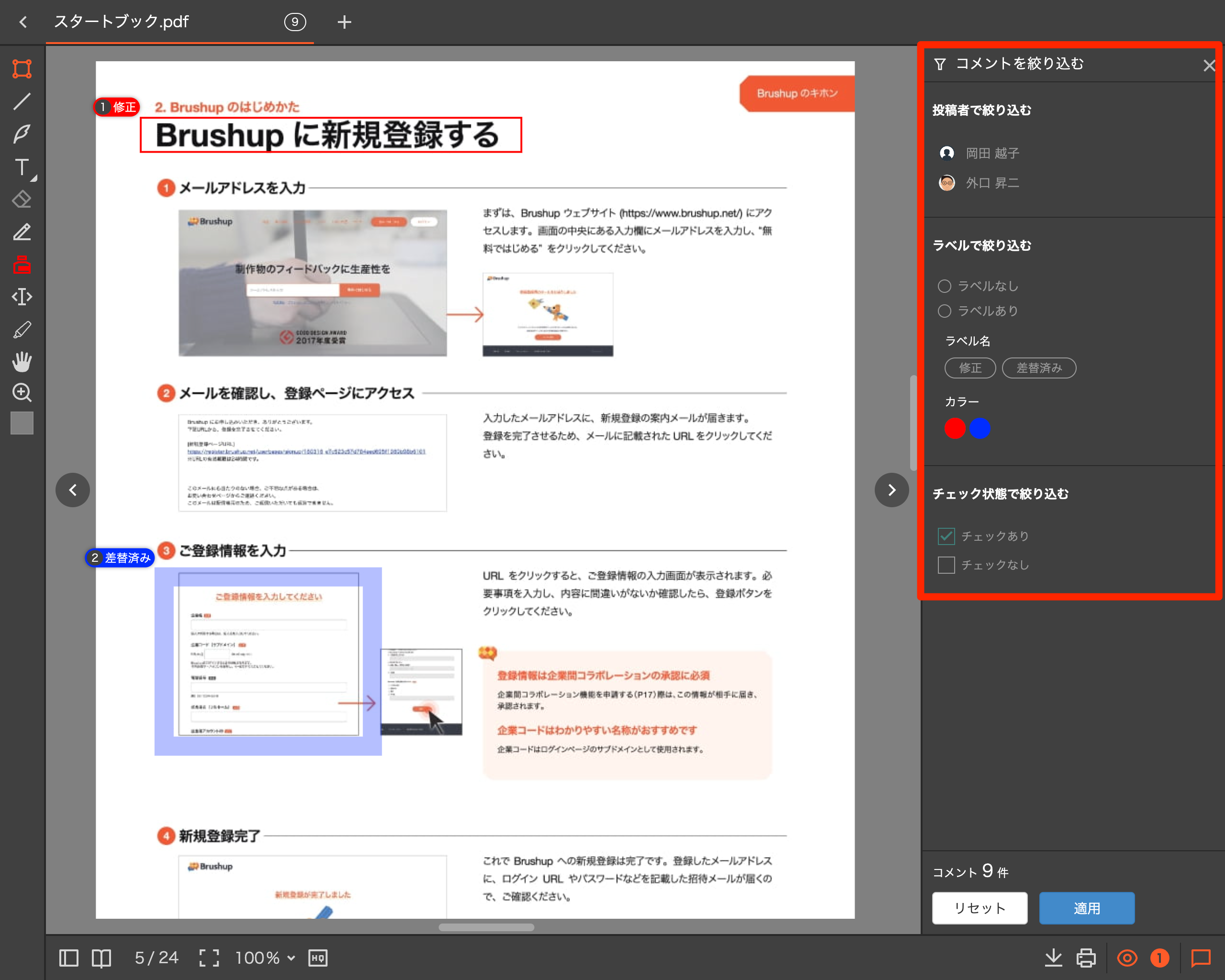Click the vertical scrollbar beside the page
Image resolution: width=1225 pixels, height=980 pixels.
click(913, 423)
